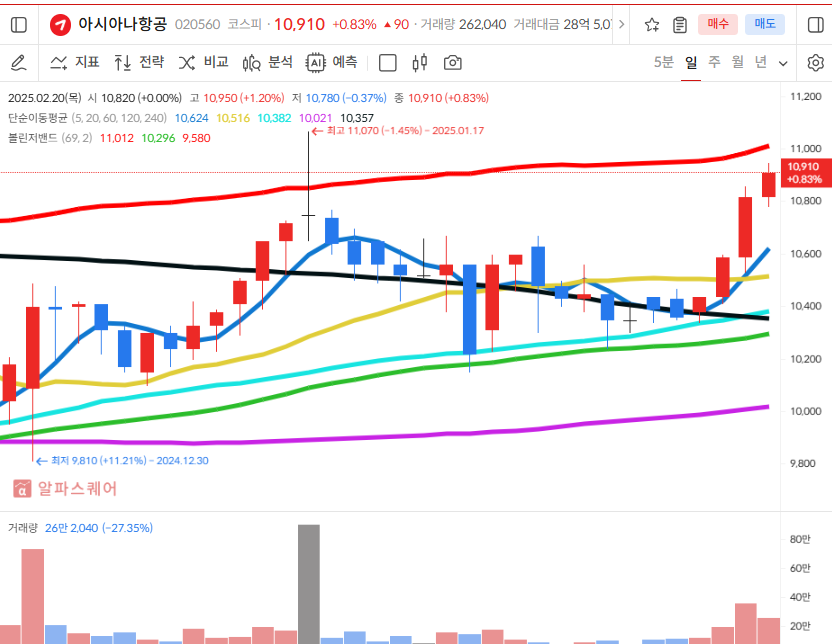Image resolution: width=832 pixels, height=644 pixels.
Task: Click the square layout icon
Action: (387, 63)
